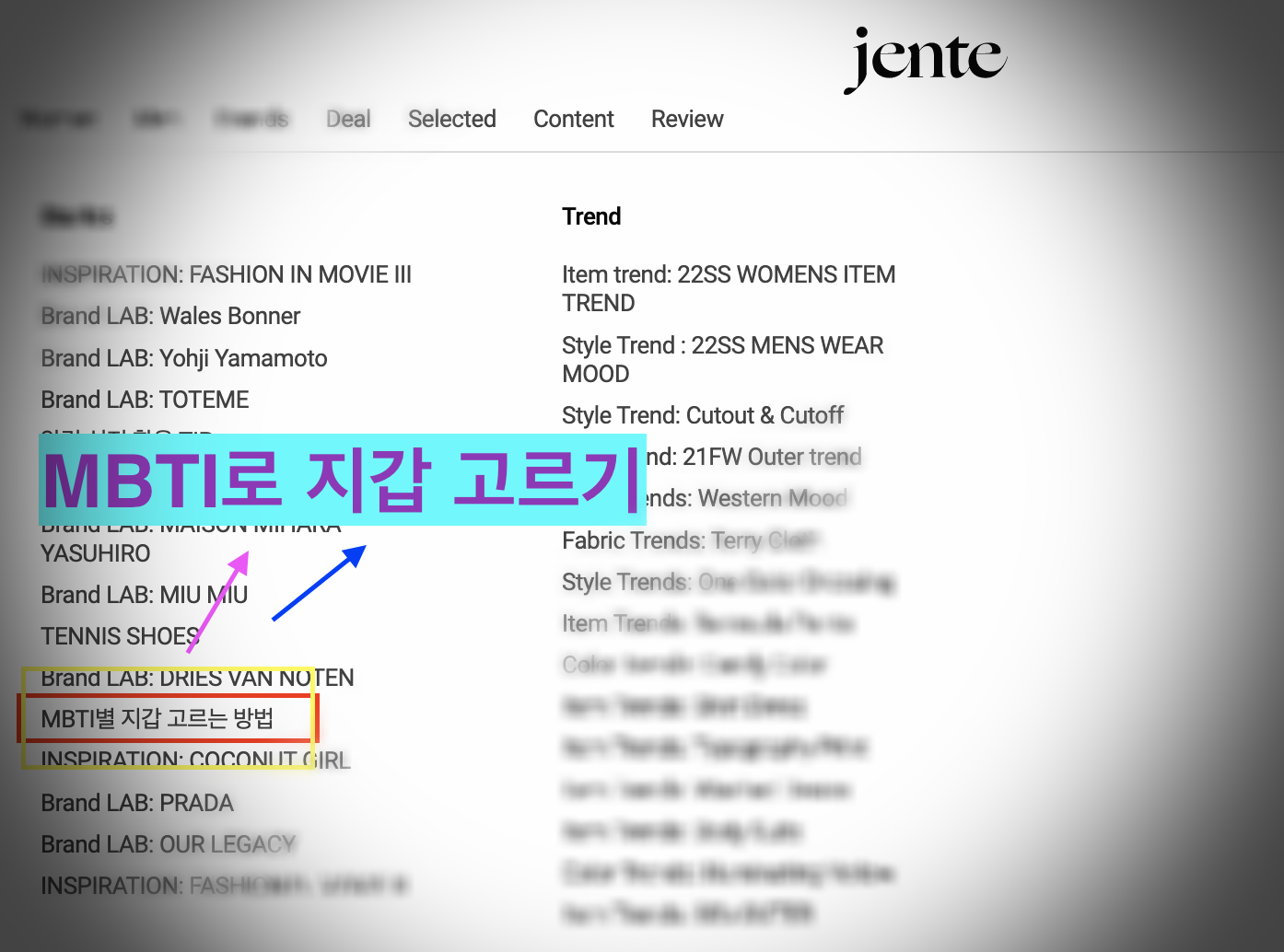Open Brand LAB: OUR LEGACY article
This screenshot has width=1284, height=952.
[169, 844]
